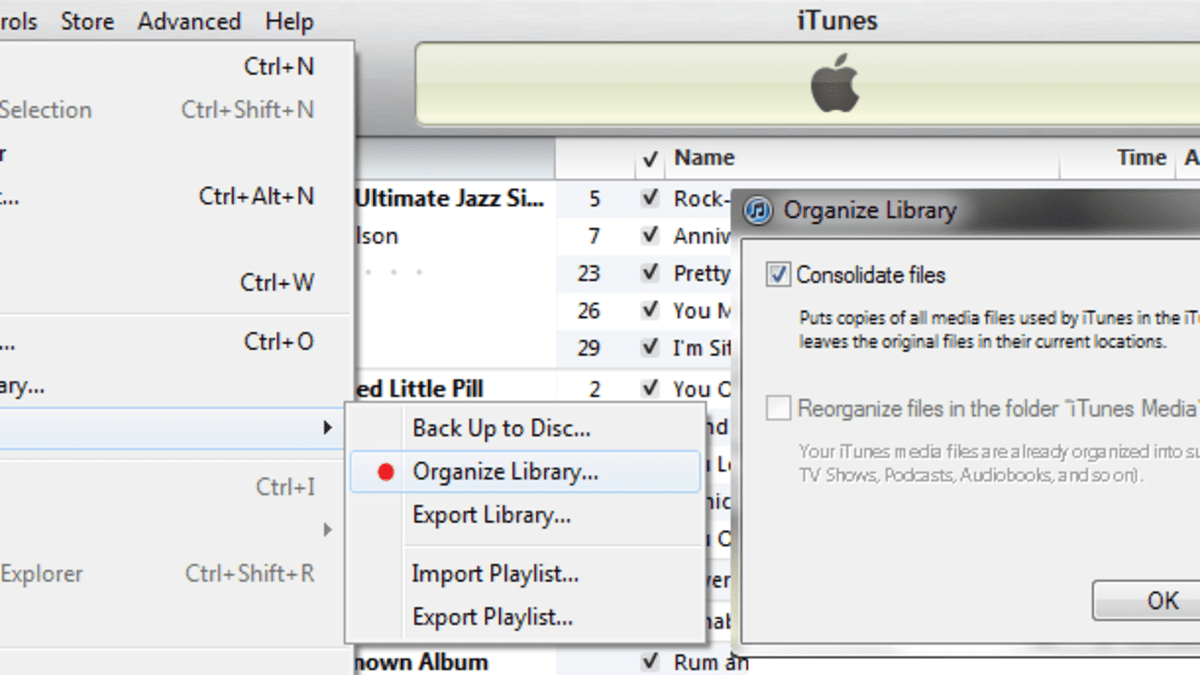Uncheck the checkmark next to track 5
The image size is (1200, 675).
pyautogui.click(x=650, y=198)
